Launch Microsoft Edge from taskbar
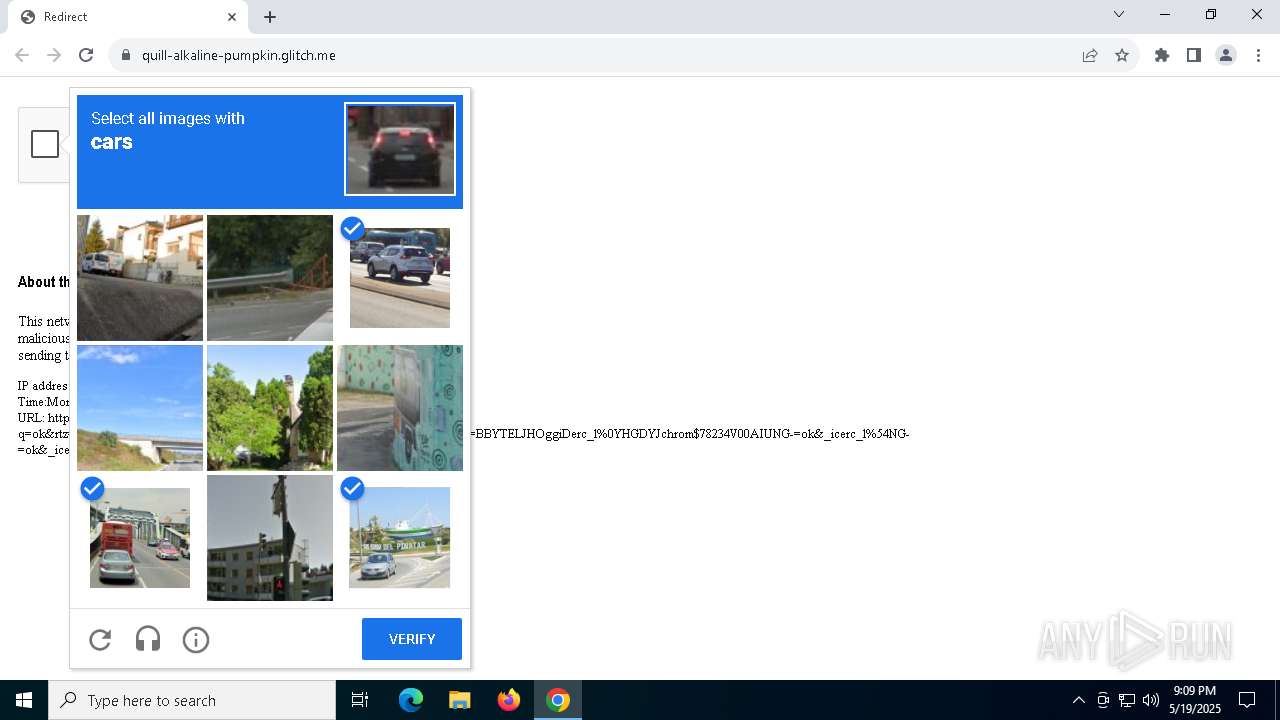This screenshot has width=1280, height=720. pyautogui.click(x=411, y=700)
